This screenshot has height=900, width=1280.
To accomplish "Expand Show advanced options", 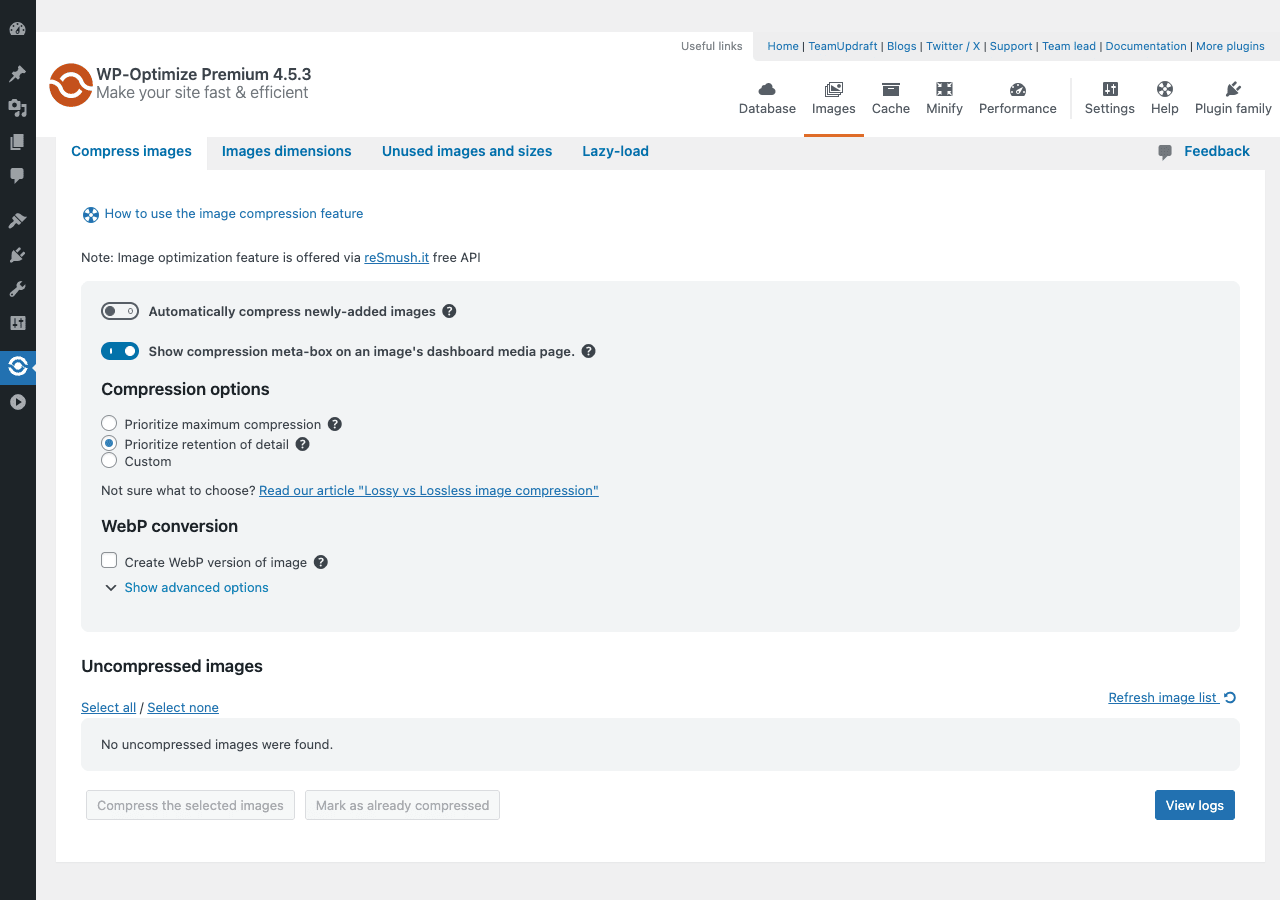I will coord(187,587).
